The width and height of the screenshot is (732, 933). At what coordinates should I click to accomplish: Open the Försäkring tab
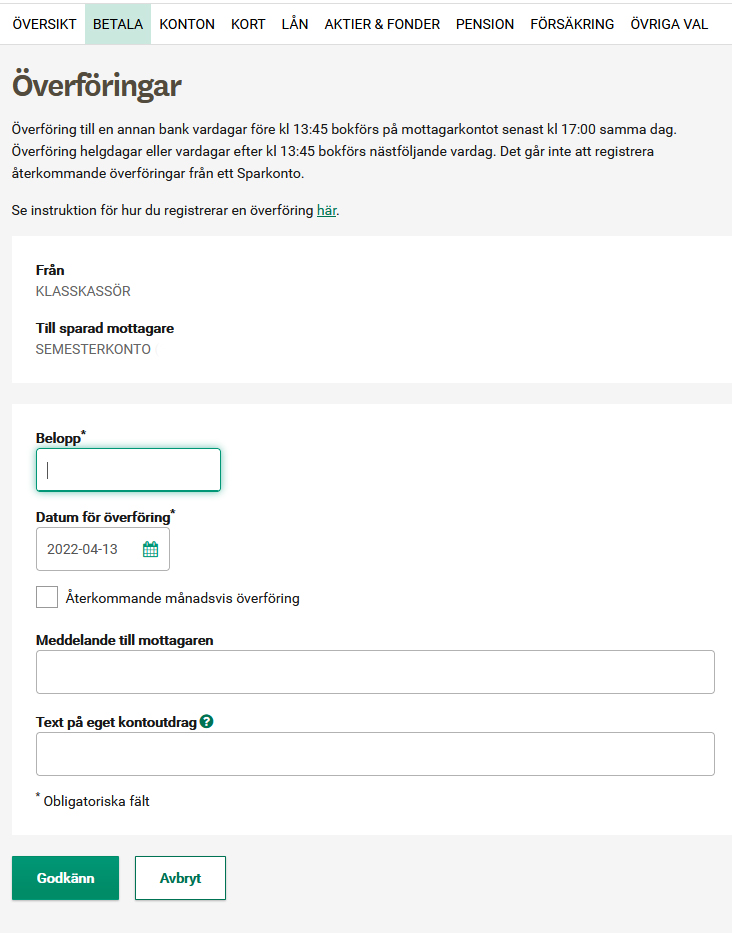pyautogui.click(x=573, y=24)
